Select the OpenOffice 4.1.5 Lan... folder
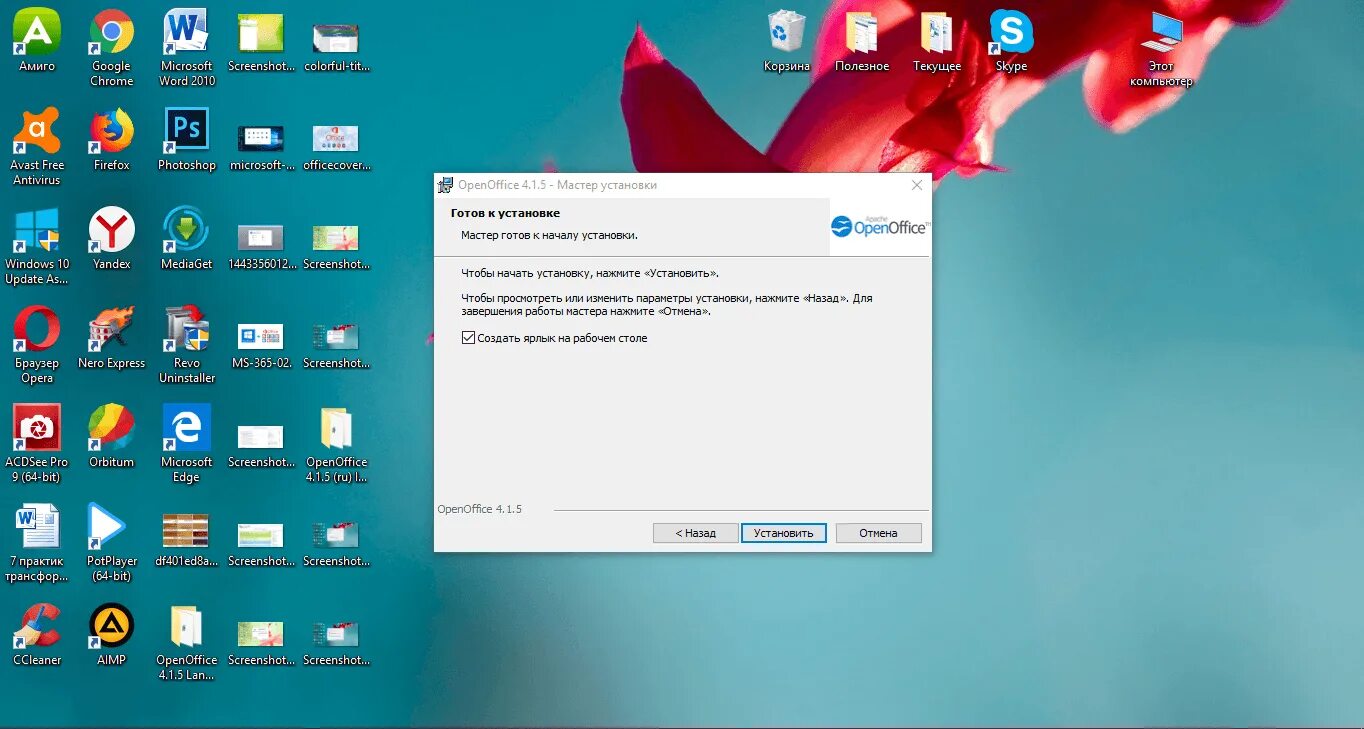The height and width of the screenshot is (729, 1364). [x=187, y=642]
